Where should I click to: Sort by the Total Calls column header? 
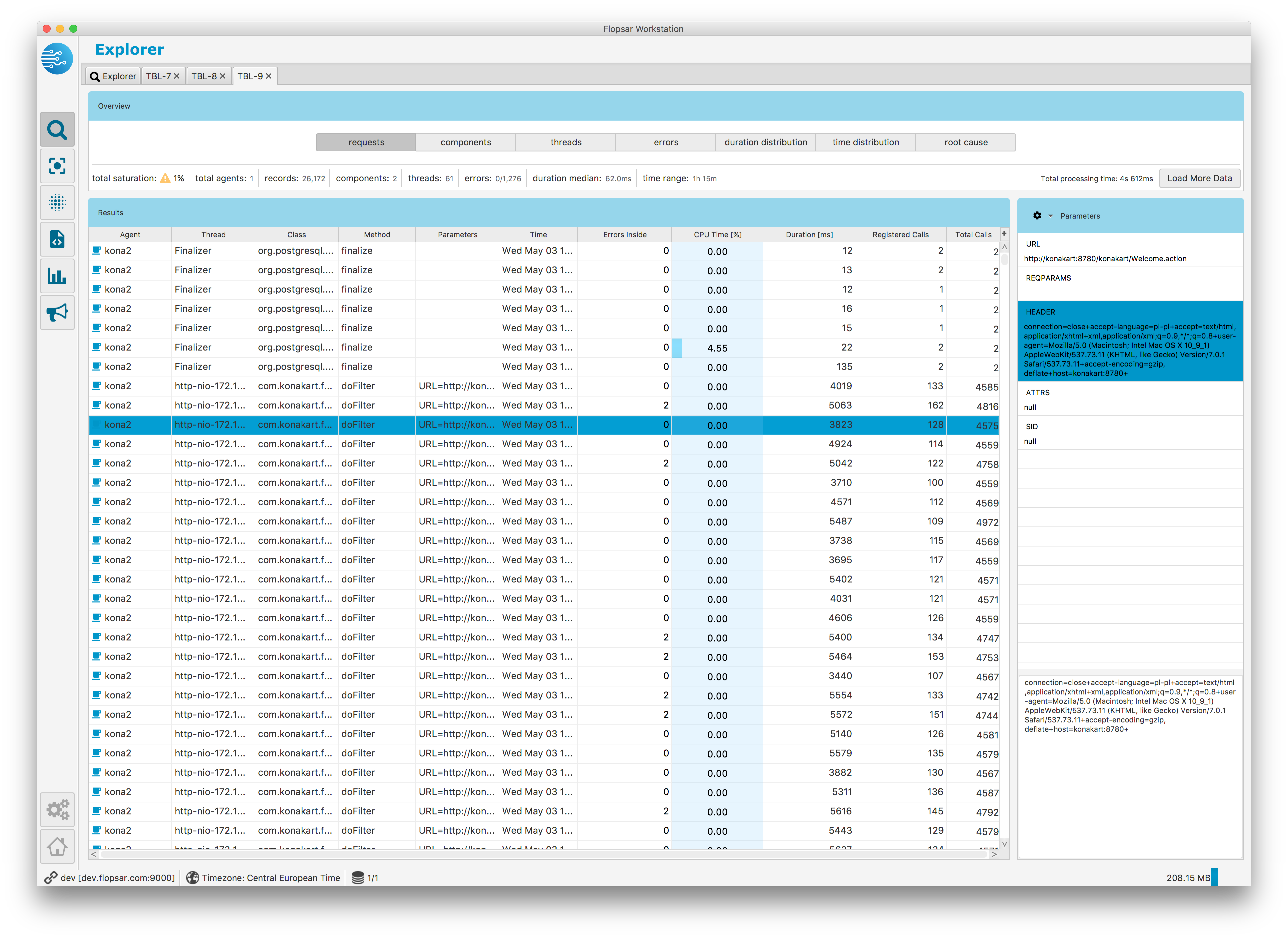click(974, 234)
